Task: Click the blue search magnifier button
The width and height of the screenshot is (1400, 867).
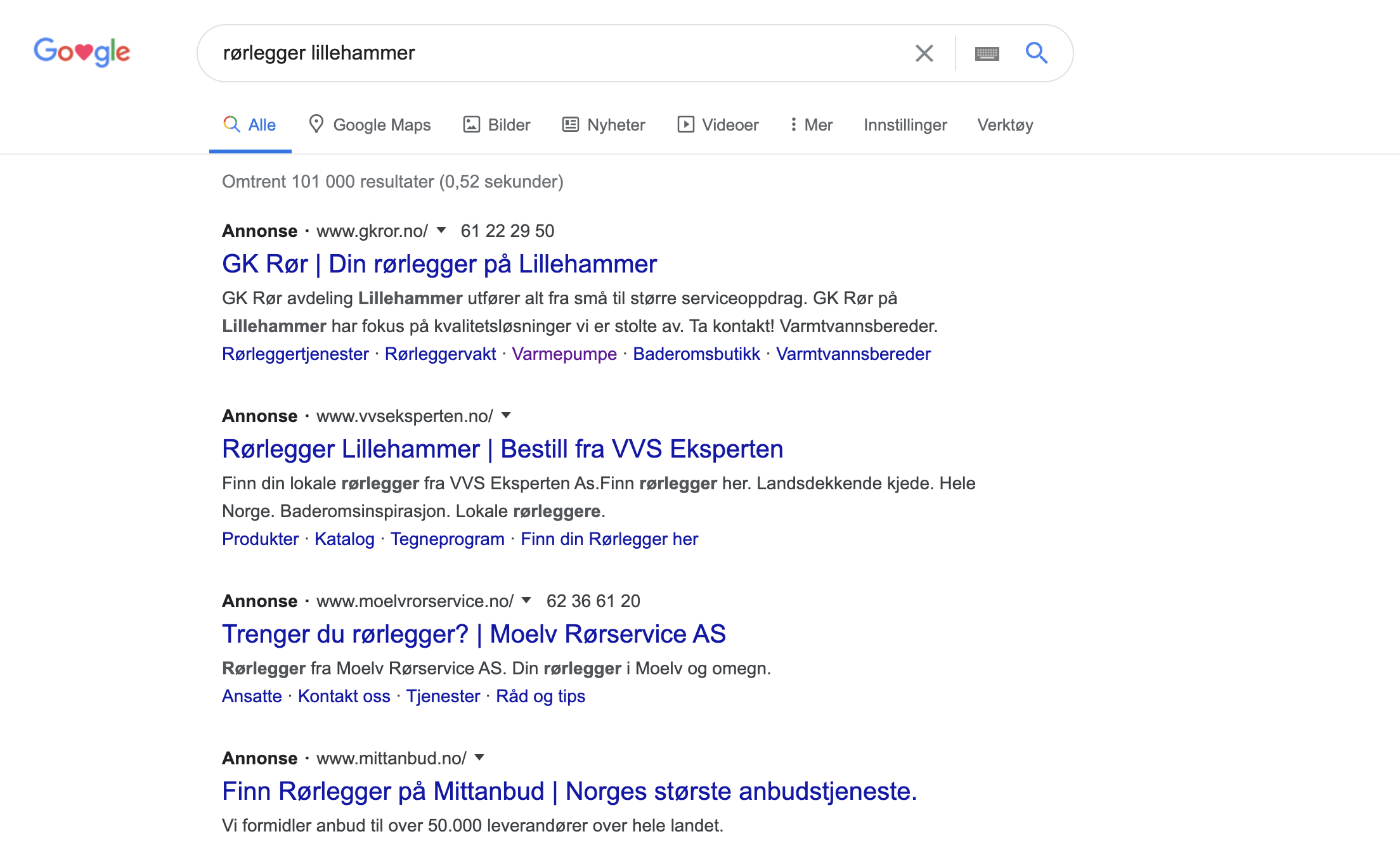Action: tap(1037, 53)
